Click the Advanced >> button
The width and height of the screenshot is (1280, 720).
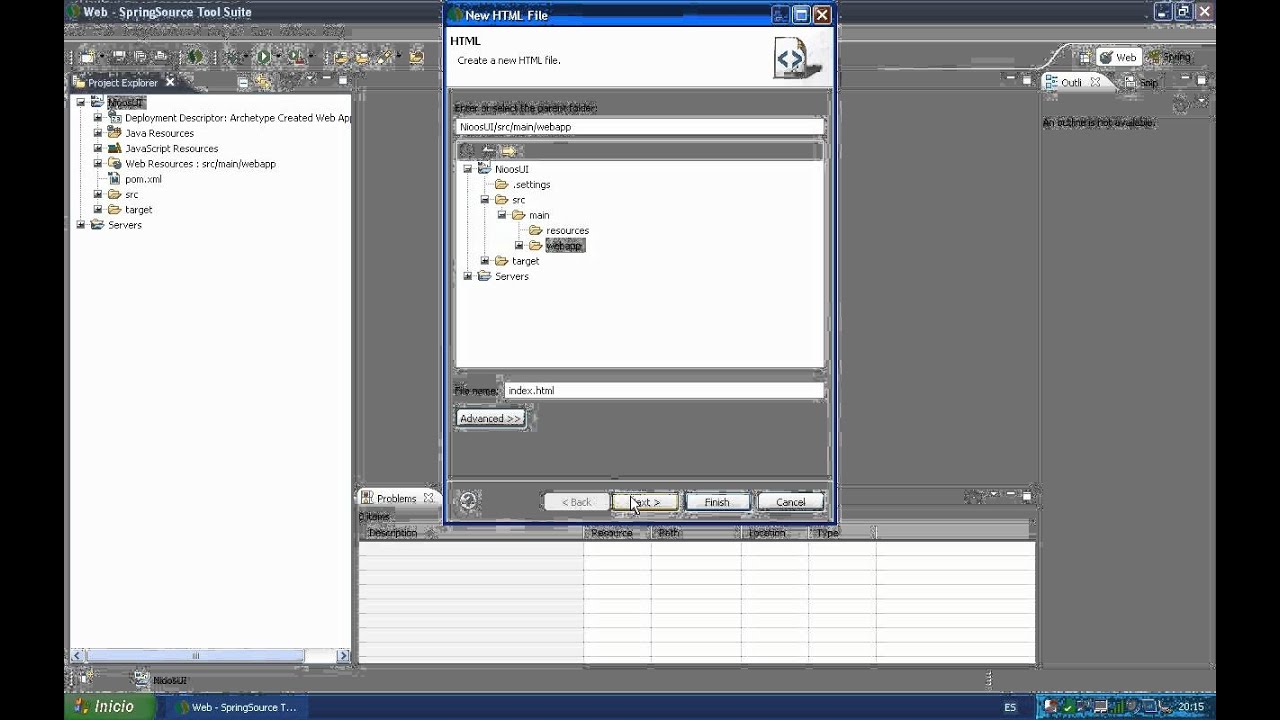pos(490,418)
